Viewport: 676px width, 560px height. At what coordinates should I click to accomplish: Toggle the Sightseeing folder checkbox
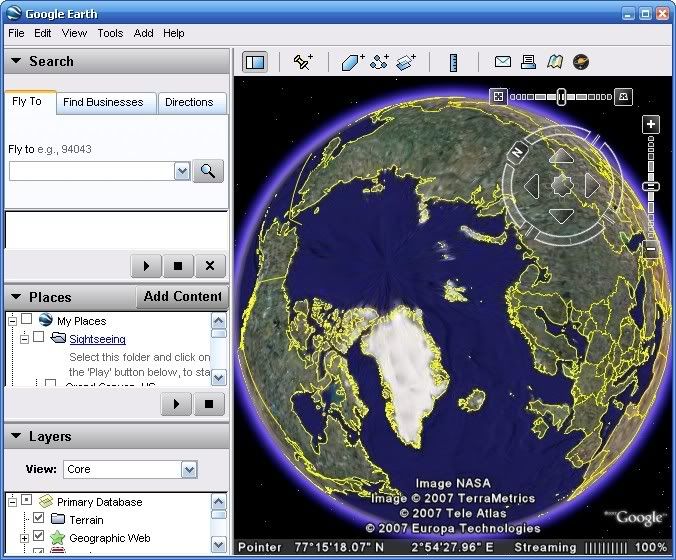point(39,337)
